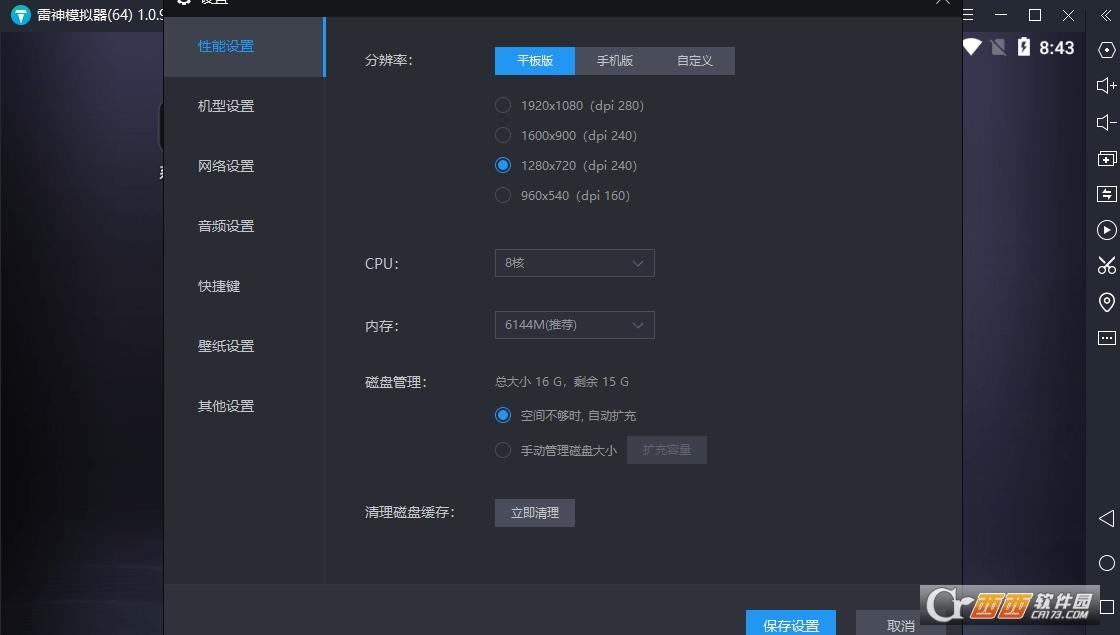Click the volume up icon in sidebar
The width and height of the screenshot is (1120, 635).
click(1106, 86)
